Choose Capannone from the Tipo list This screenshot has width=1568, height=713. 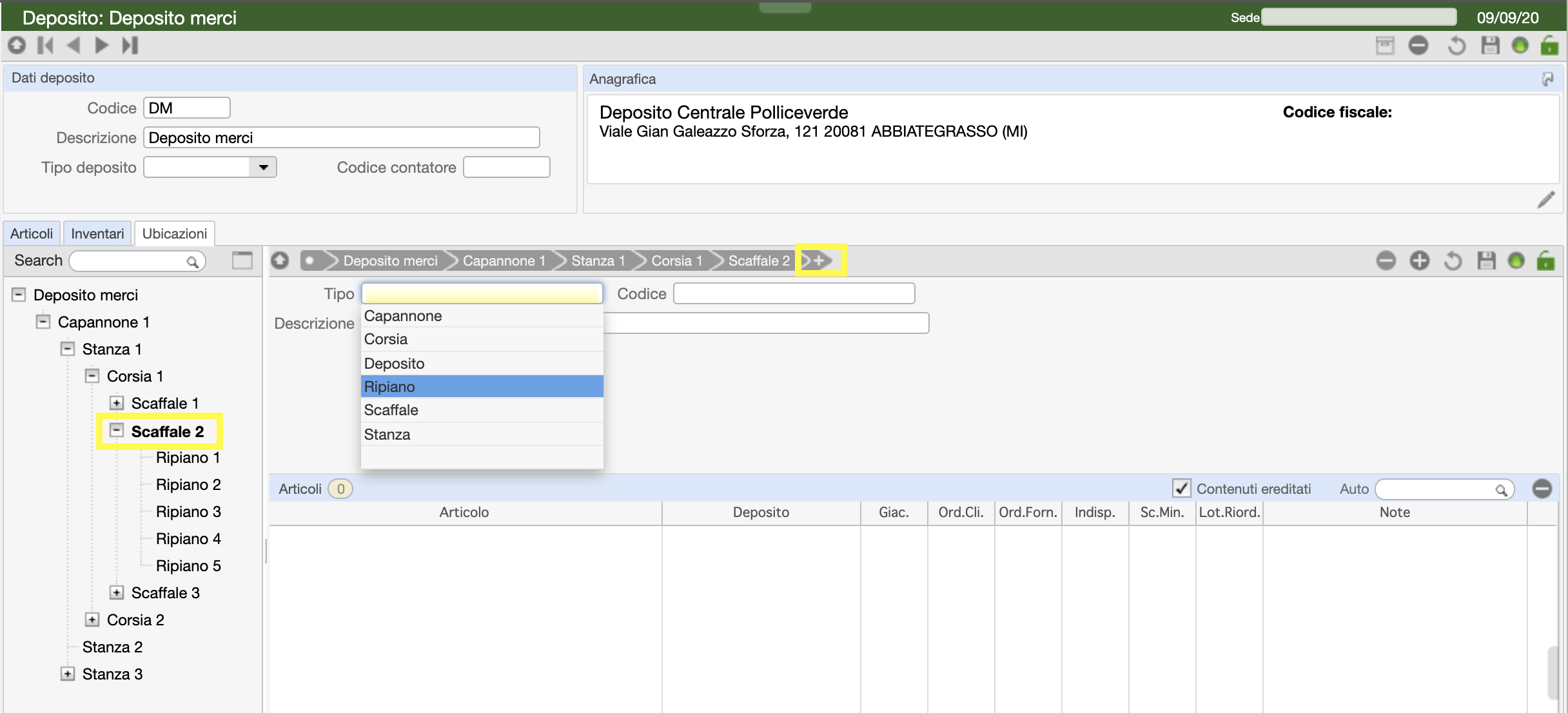482,316
